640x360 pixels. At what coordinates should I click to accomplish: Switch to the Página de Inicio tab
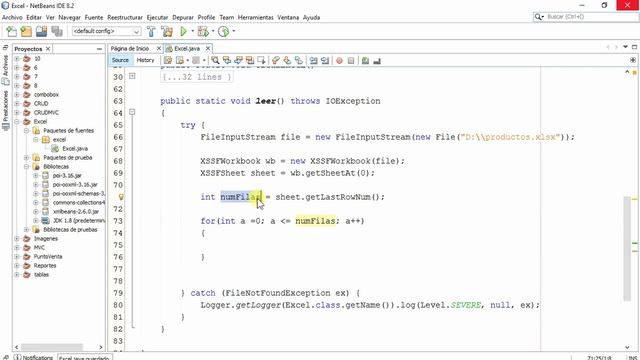coord(130,49)
